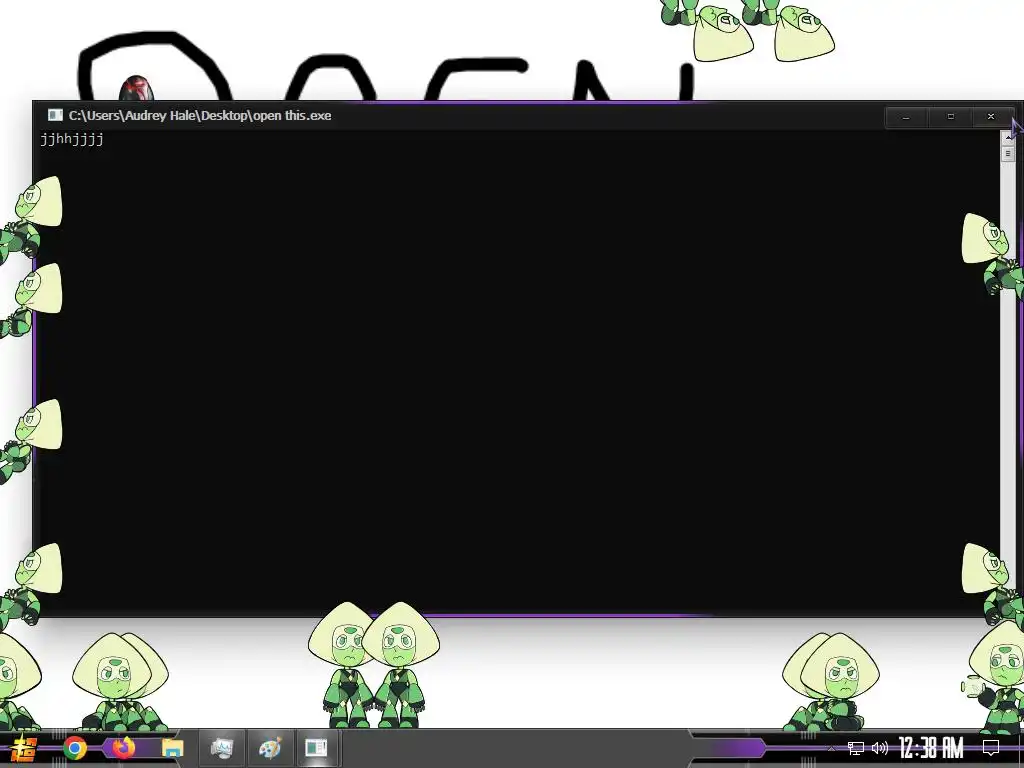Click the console vertical scrollbar thumb
The width and height of the screenshot is (1024, 768).
[1008, 153]
